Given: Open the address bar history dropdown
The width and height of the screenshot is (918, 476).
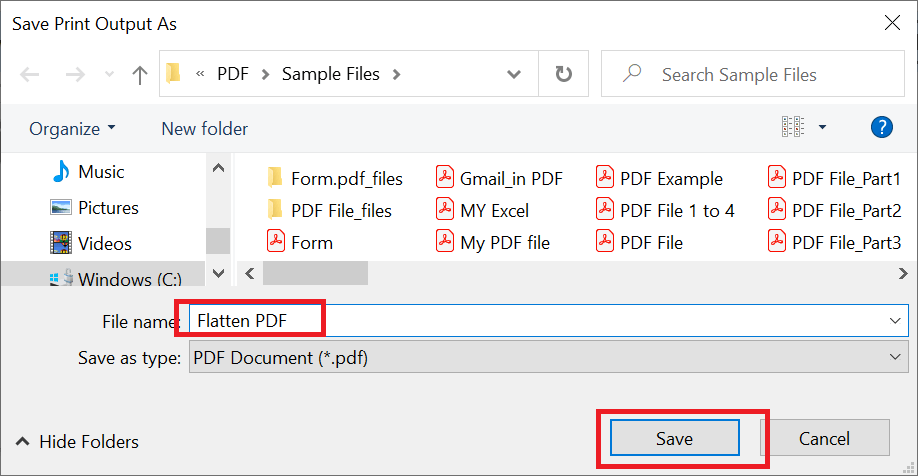Looking at the screenshot, I should 514,74.
